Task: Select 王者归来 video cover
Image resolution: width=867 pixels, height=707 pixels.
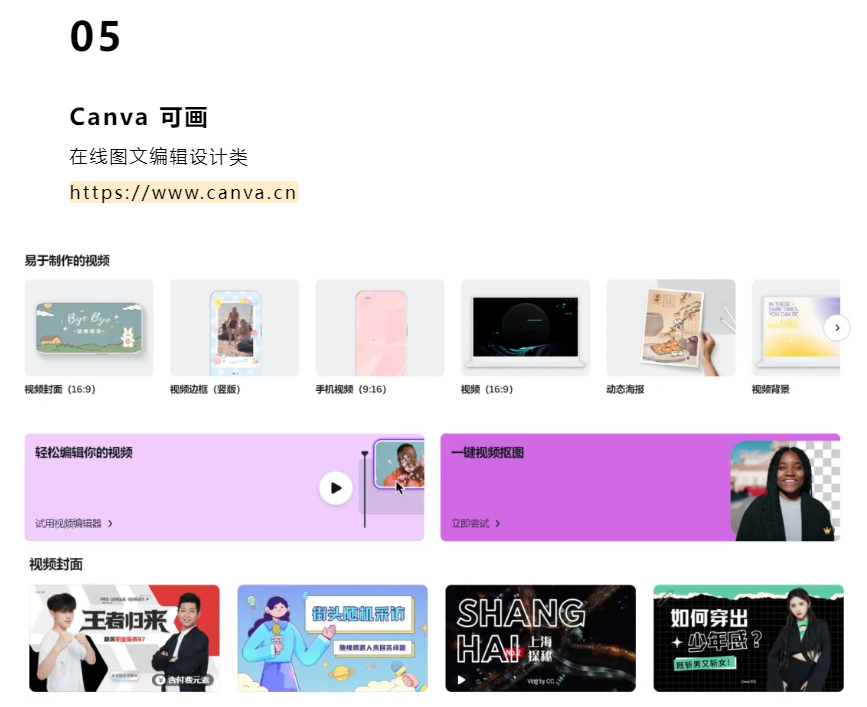Action: (124, 638)
